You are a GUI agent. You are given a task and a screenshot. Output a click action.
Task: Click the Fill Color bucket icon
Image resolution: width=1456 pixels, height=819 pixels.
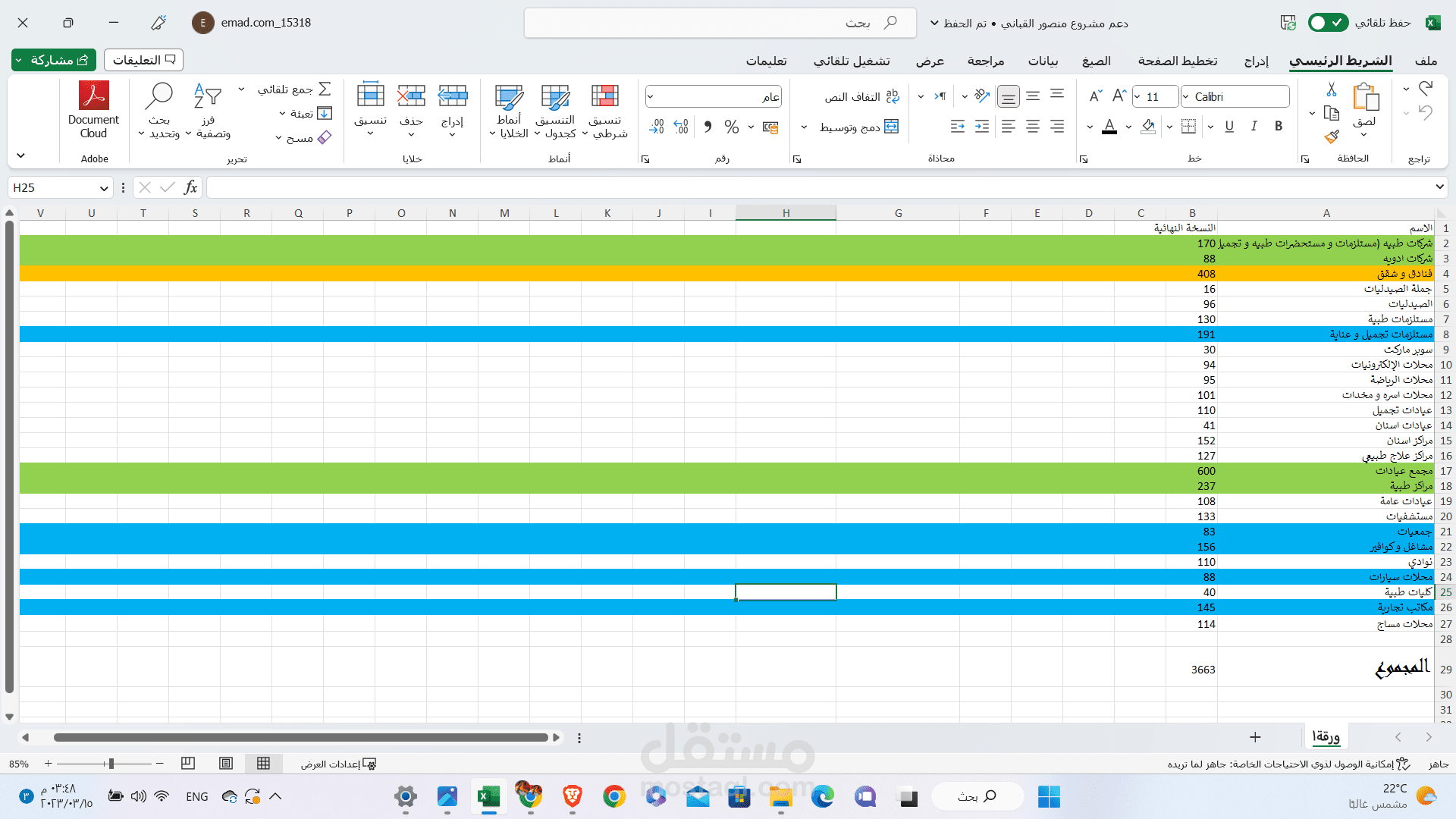(x=1148, y=126)
